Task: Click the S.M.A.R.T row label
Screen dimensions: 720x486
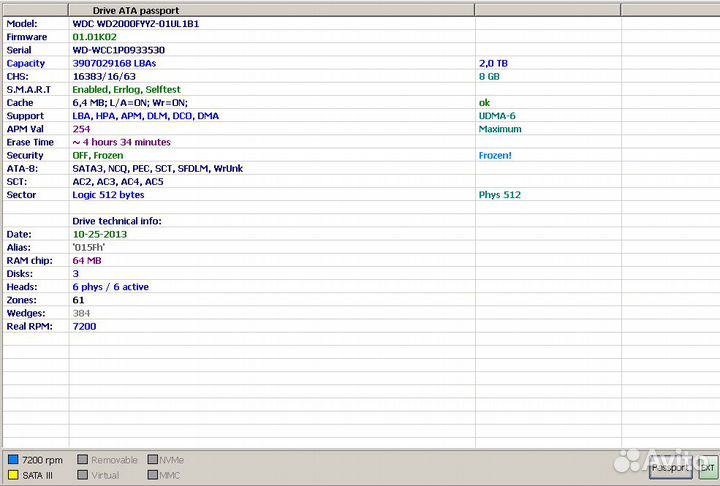Action: pos(28,90)
